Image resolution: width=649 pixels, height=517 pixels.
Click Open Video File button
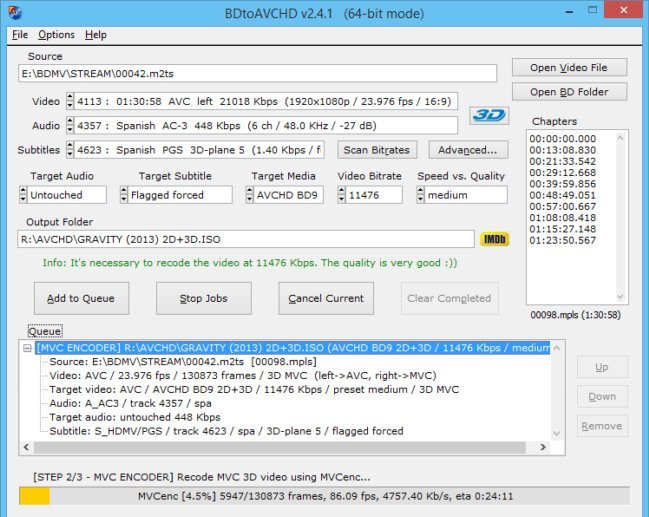[x=569, y=67]
